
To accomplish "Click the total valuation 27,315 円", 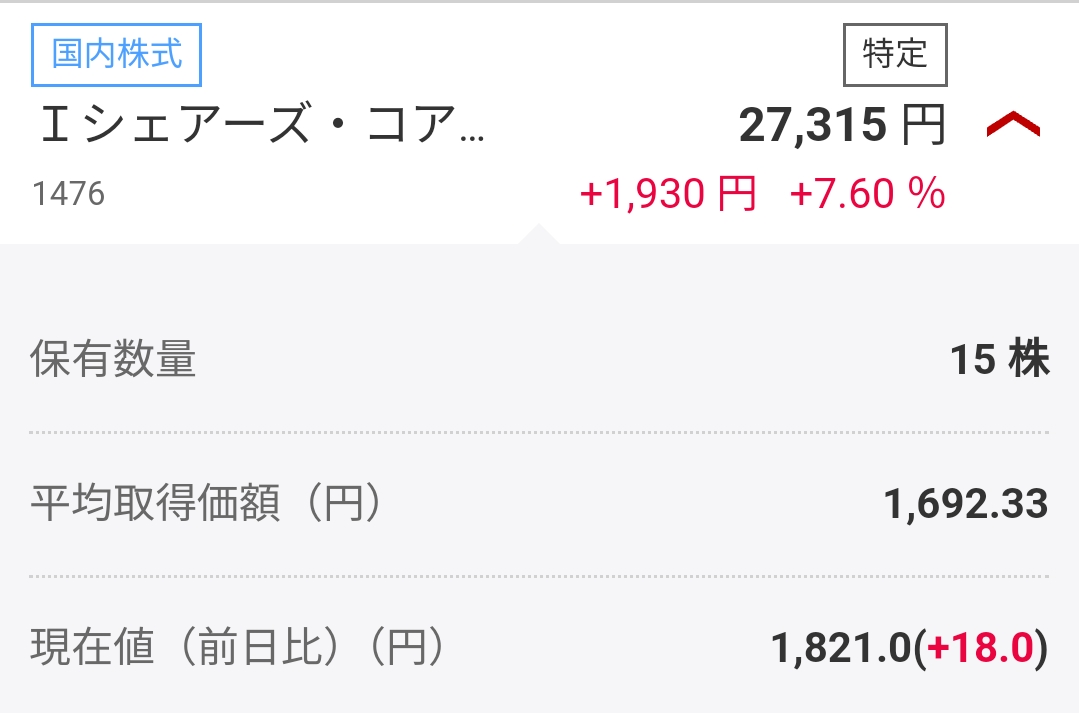I will point(842,125).
